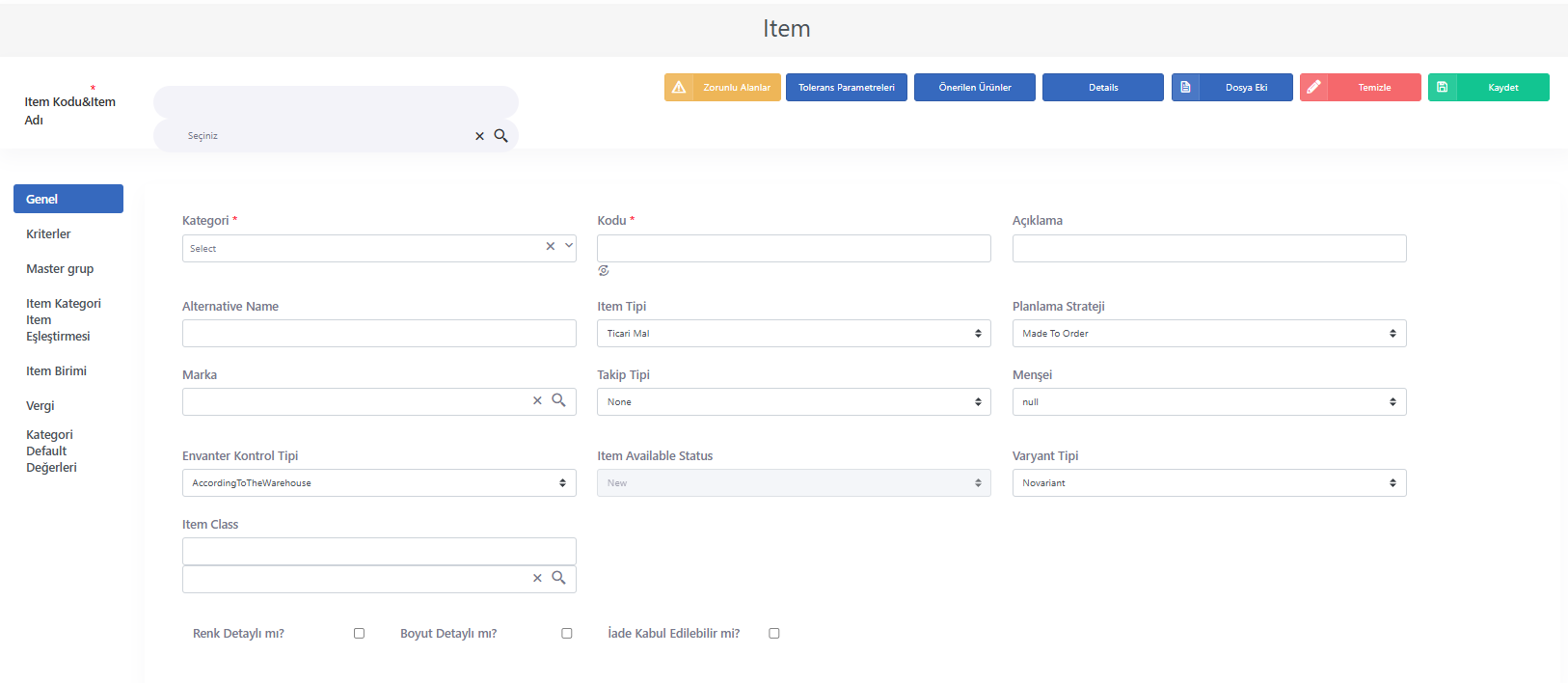The width and height of the screenshot is (1568, 683).
Task: Open the Item Tipi dropdown
Action: [x=794, y=334]
